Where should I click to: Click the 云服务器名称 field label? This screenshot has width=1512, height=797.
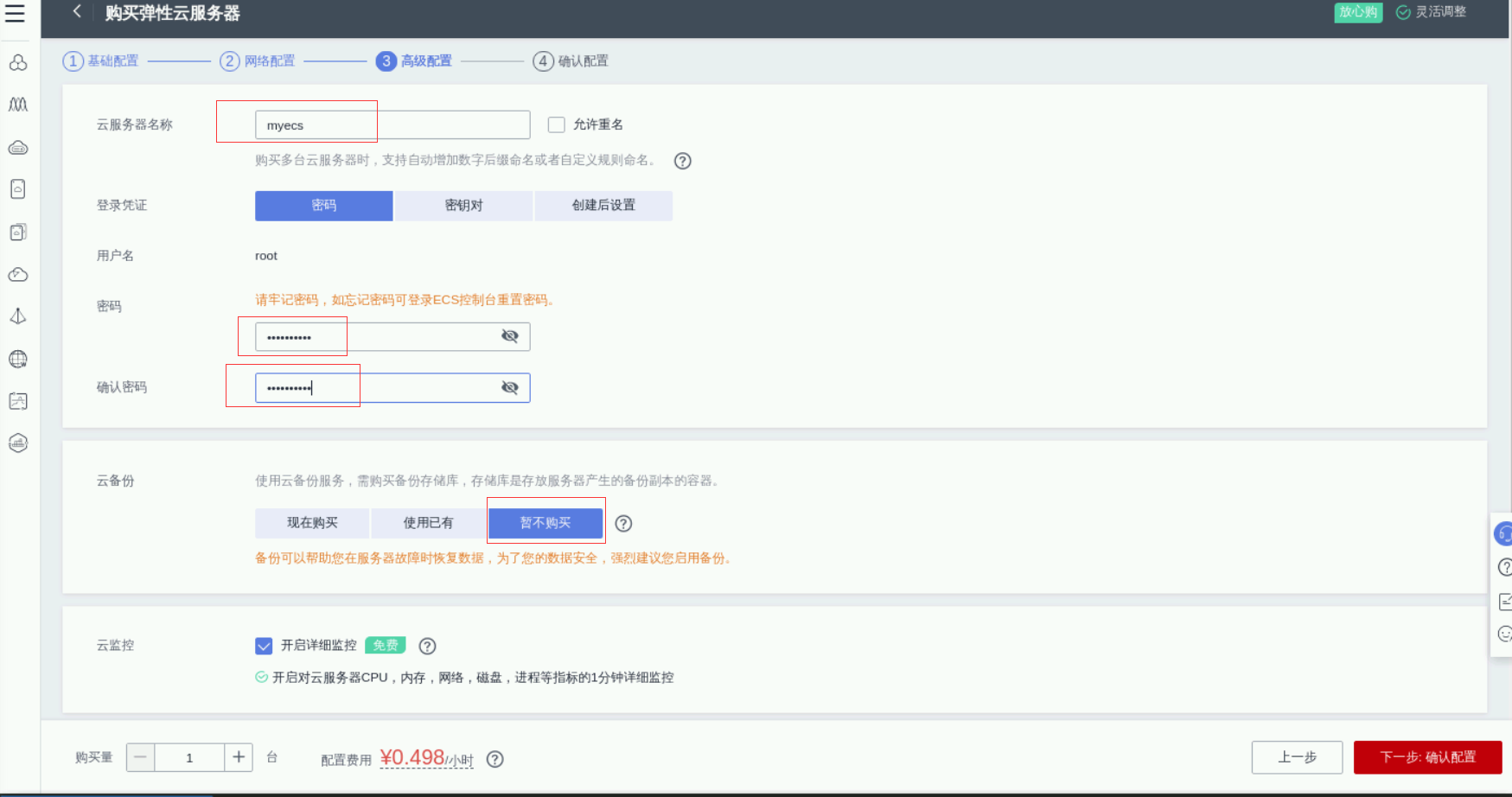tap(135, 124)
